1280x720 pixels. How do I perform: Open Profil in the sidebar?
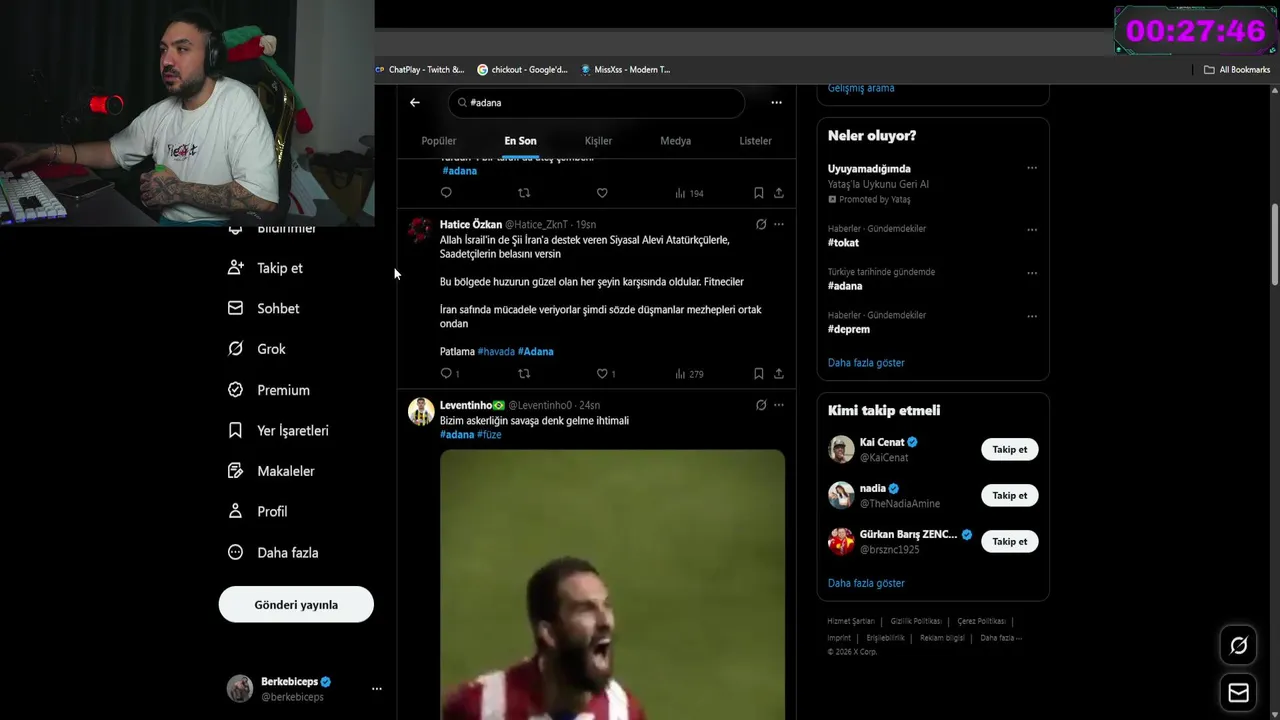point(258,511)
